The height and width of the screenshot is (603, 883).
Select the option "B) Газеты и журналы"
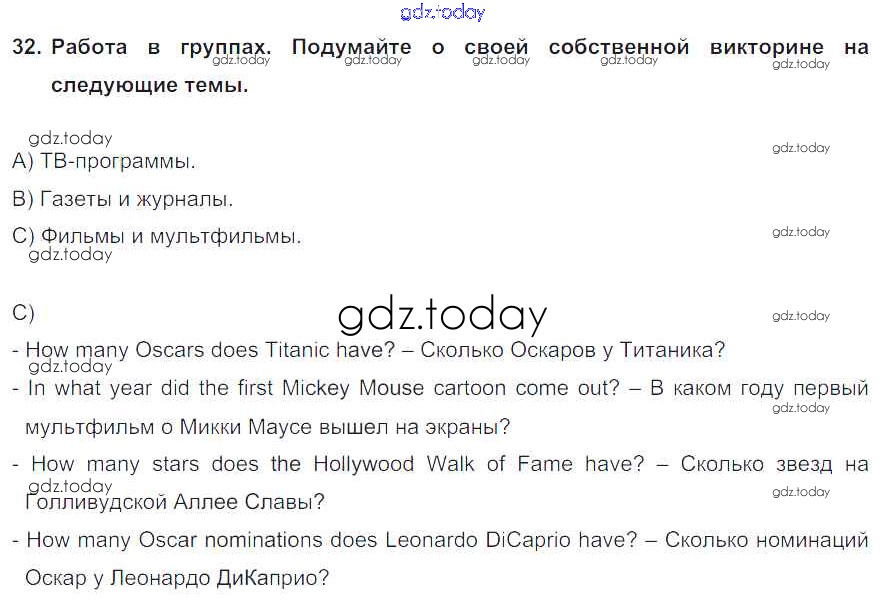[x=122, y=199]
